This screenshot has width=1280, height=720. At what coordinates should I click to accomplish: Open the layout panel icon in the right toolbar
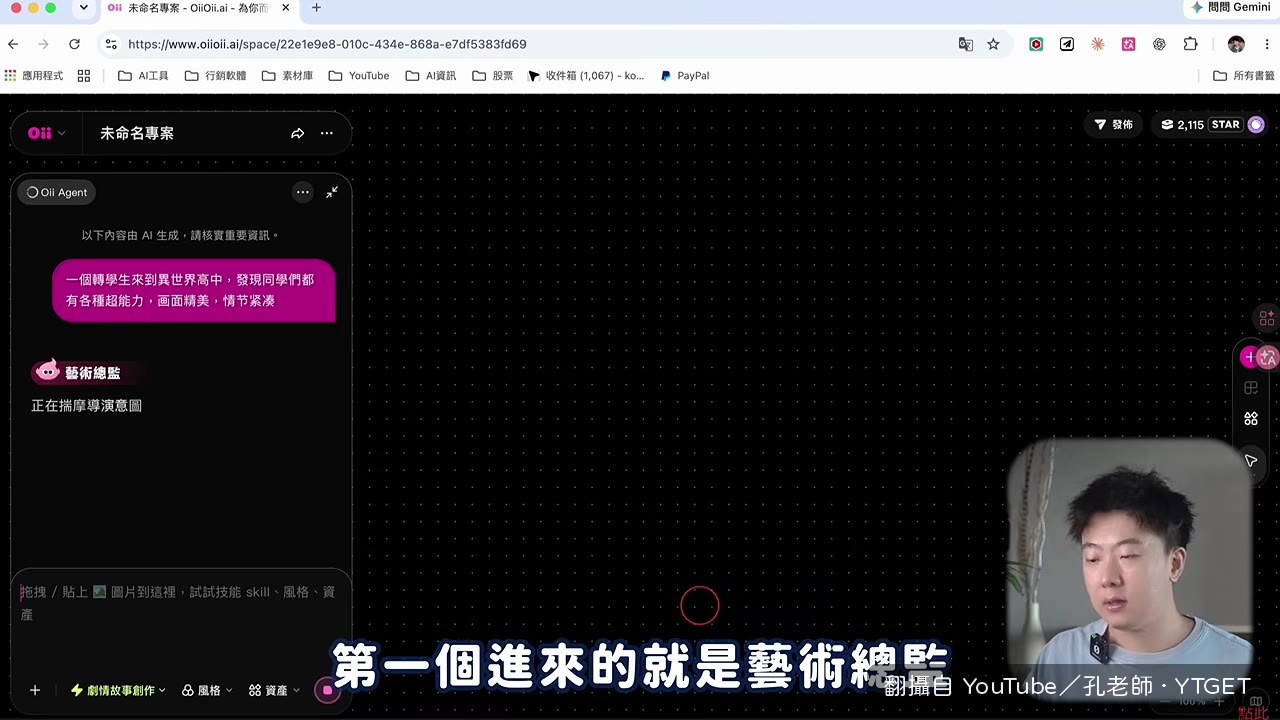pos(1251,388)
